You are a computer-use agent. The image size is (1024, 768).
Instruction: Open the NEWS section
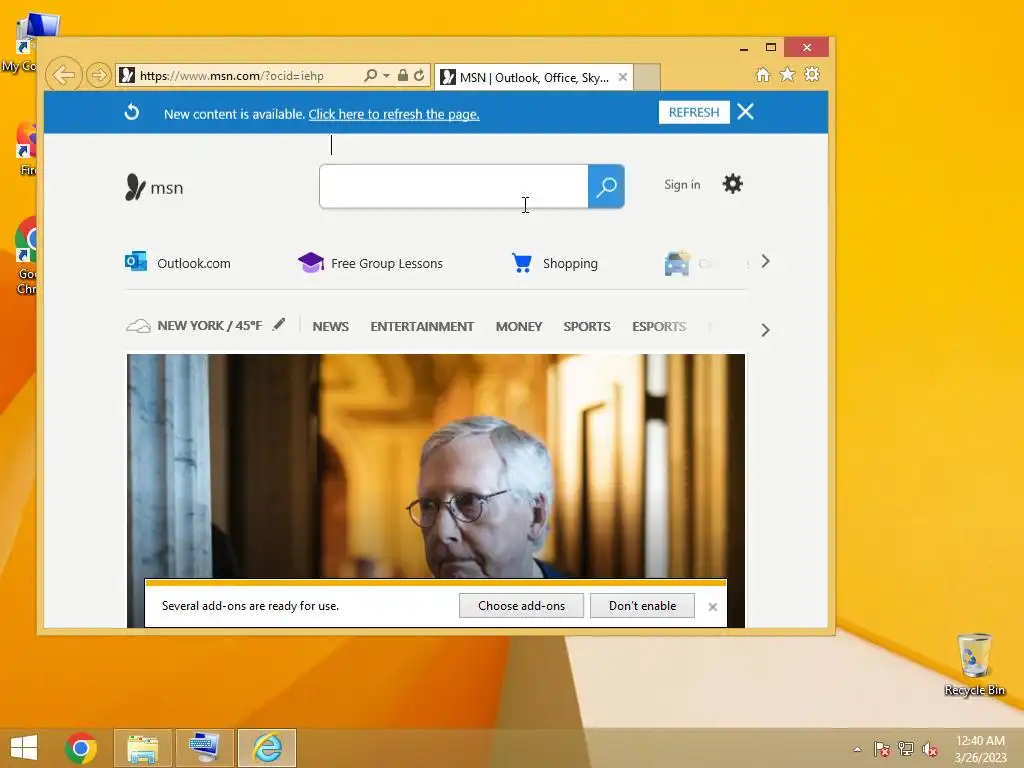330,327
